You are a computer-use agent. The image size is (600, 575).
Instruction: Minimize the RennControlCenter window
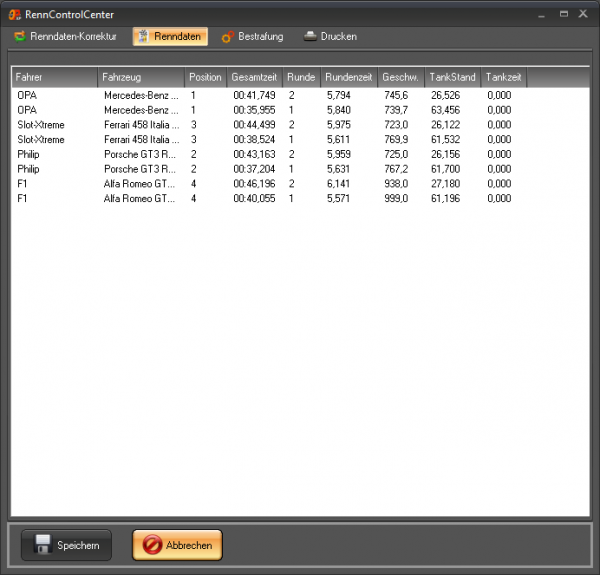(x=541, y=15)
